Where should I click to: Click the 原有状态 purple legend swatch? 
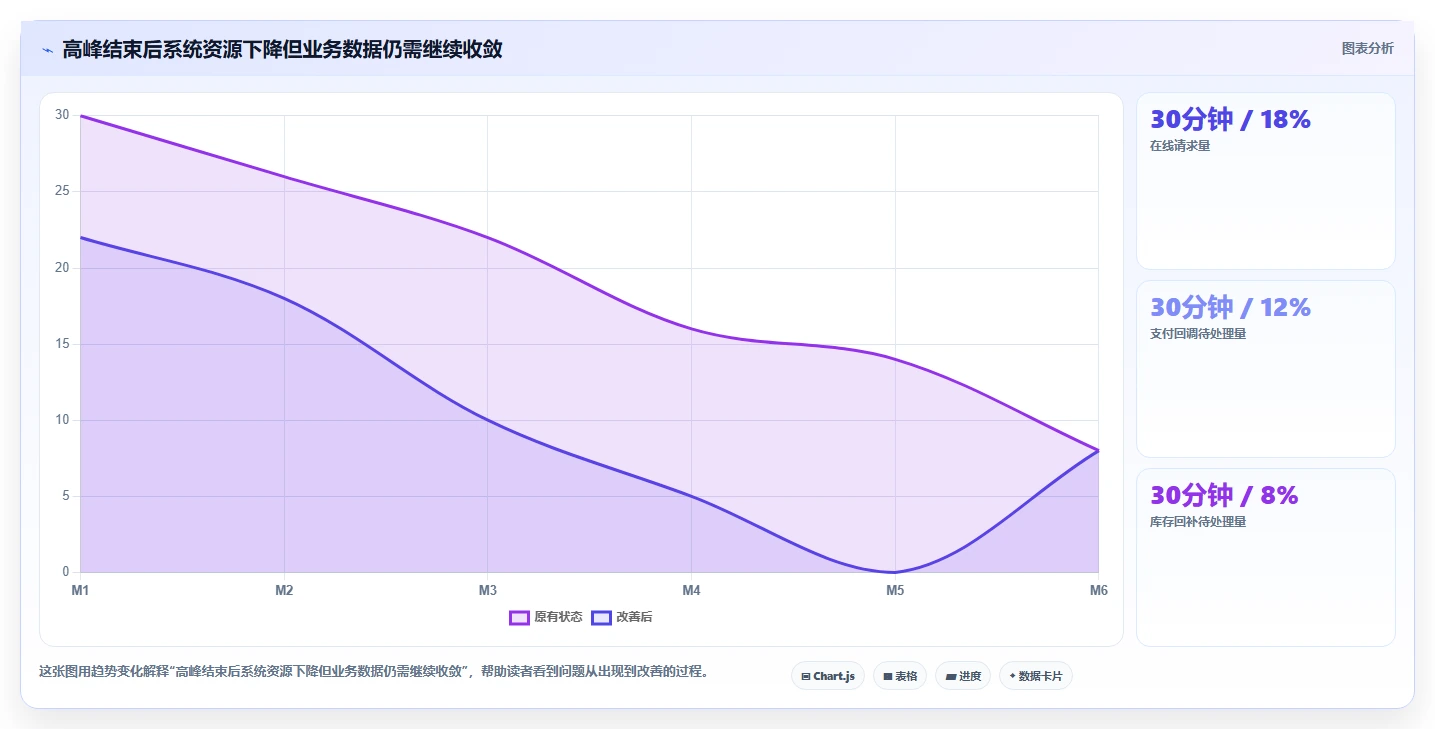click(x=519, y=617)
